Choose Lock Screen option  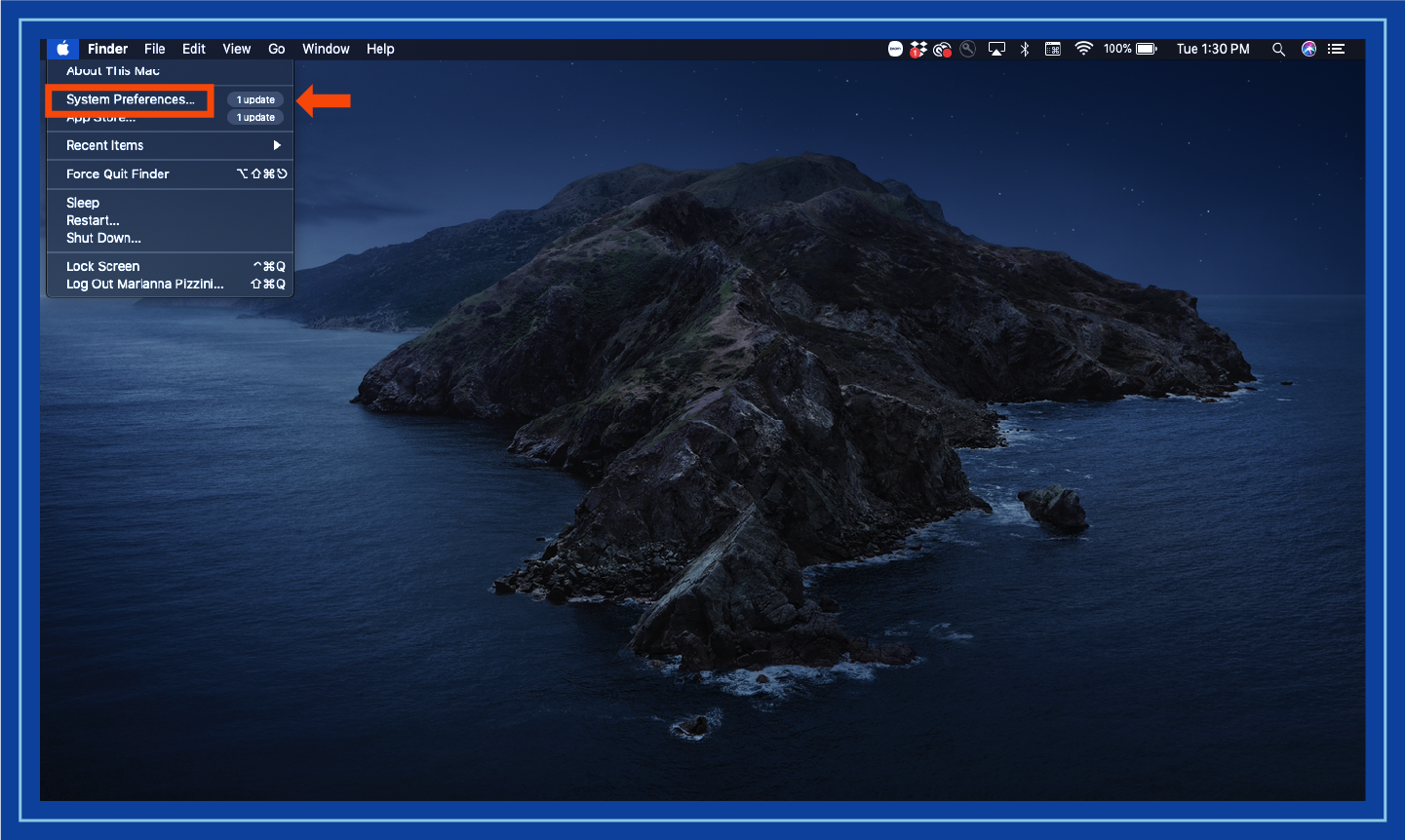tap(103, 266)
